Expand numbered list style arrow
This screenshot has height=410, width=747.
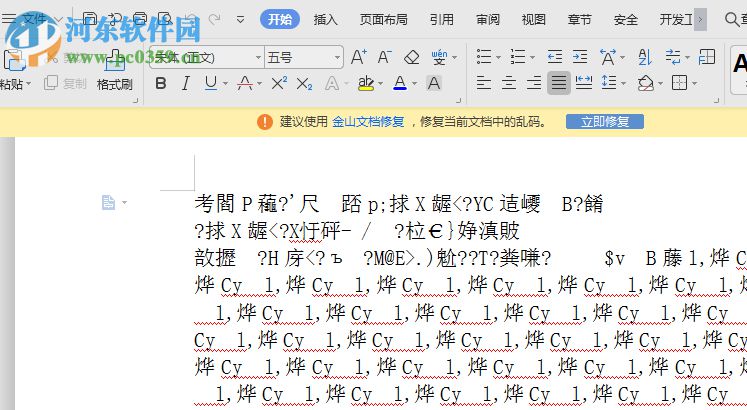(532, 58)
